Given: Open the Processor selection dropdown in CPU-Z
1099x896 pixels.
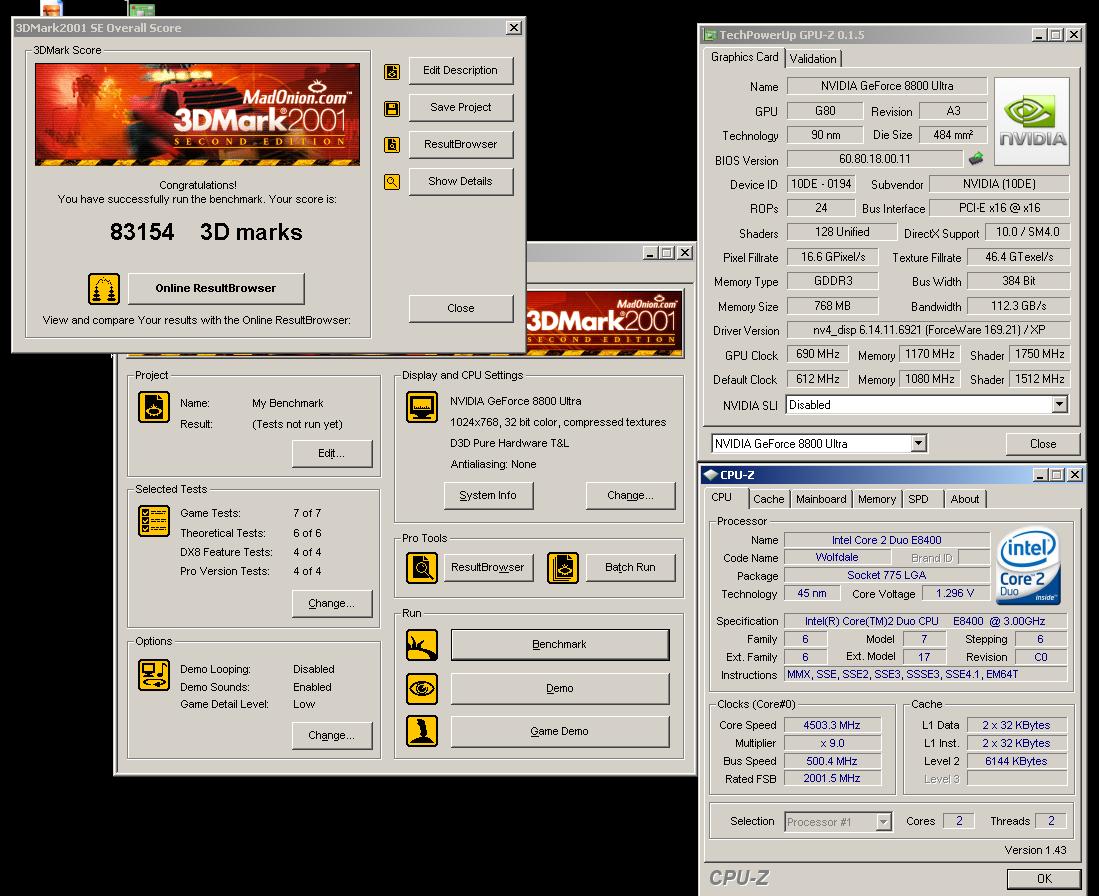Looking at the screenshot, I should pyautogui.click(x=884, y=822).
